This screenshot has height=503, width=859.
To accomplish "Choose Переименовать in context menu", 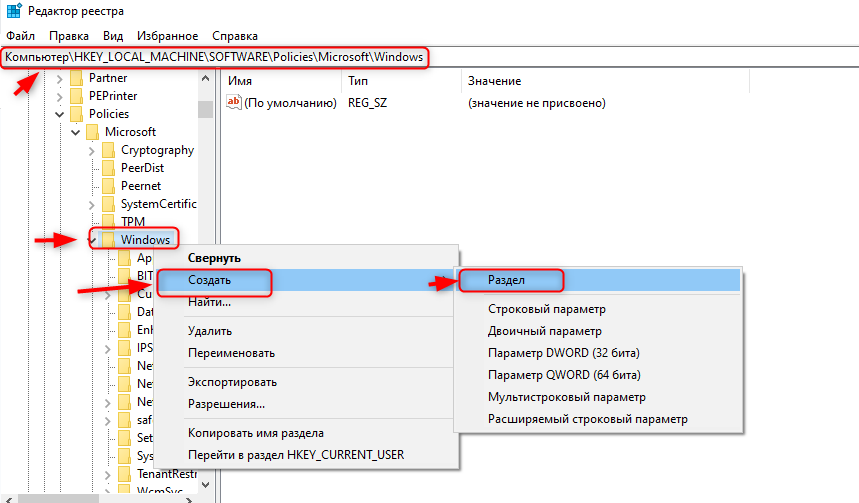I will click(x=306, y=353).
